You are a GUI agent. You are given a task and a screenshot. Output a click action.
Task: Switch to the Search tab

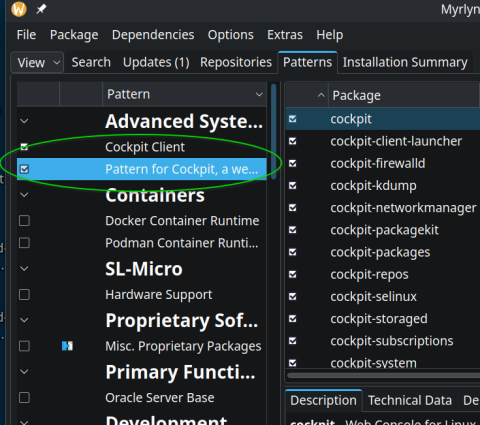(91, 62)
